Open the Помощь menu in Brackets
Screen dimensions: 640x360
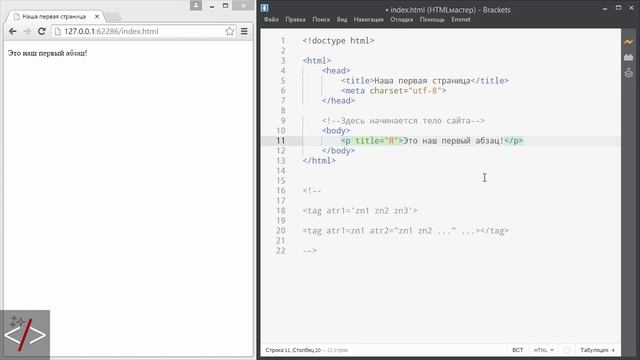(432, 20)
